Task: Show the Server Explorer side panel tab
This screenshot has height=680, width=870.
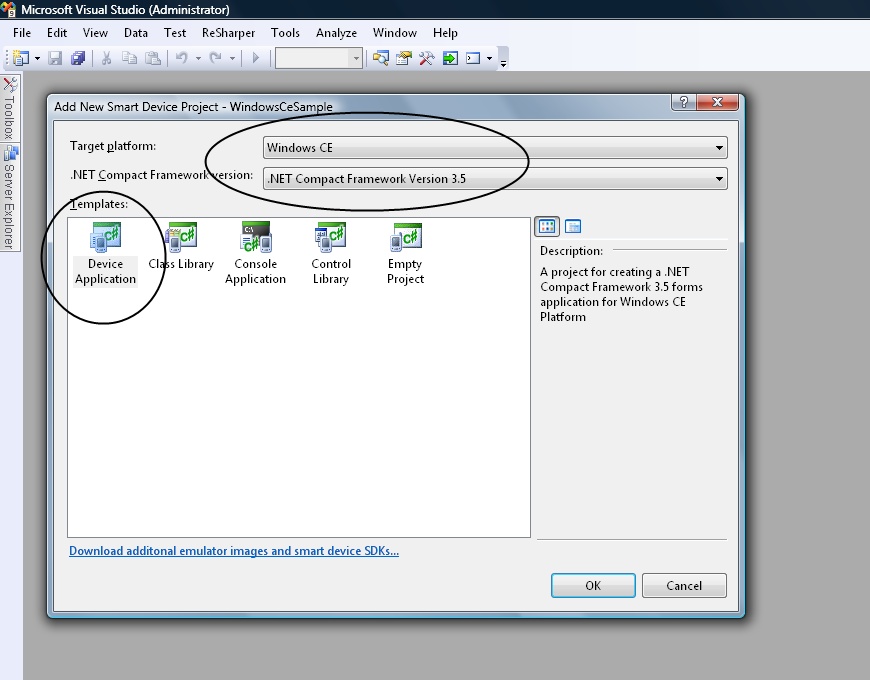Action: [x=10, y=197]
